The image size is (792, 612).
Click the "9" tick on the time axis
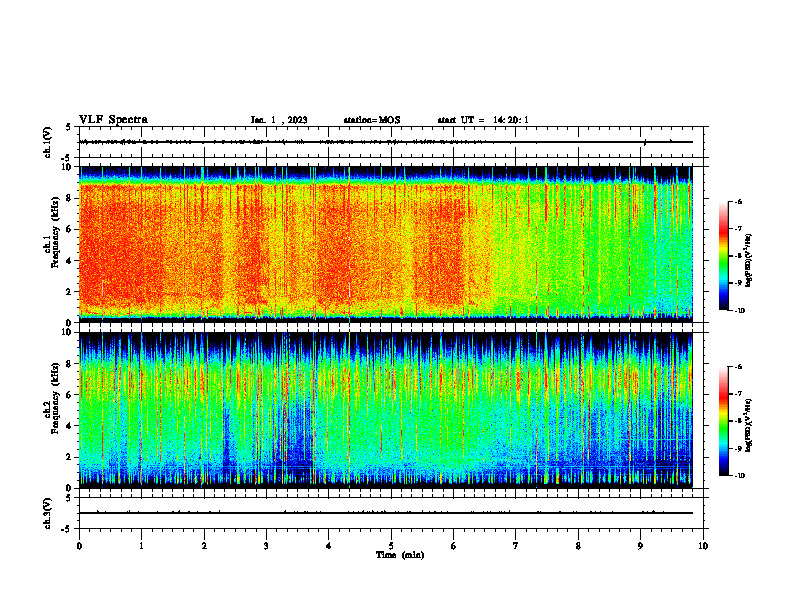(640, 546)
